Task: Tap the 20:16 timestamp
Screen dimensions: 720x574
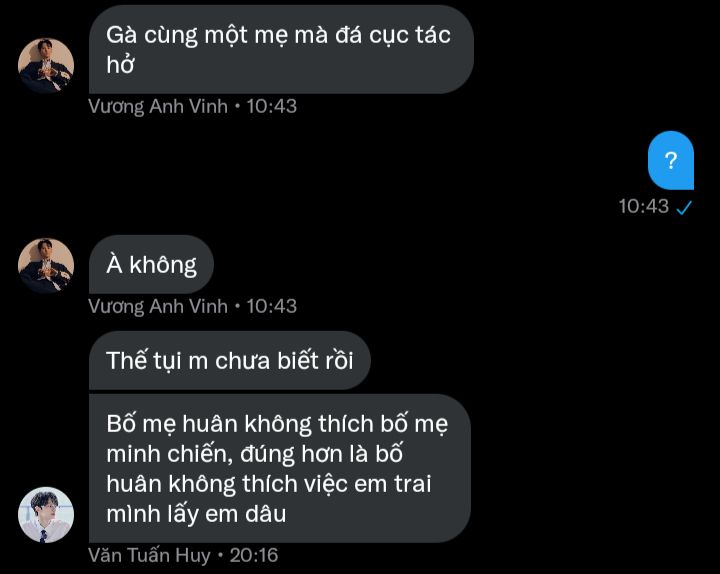Action: (x=254, y=556)
